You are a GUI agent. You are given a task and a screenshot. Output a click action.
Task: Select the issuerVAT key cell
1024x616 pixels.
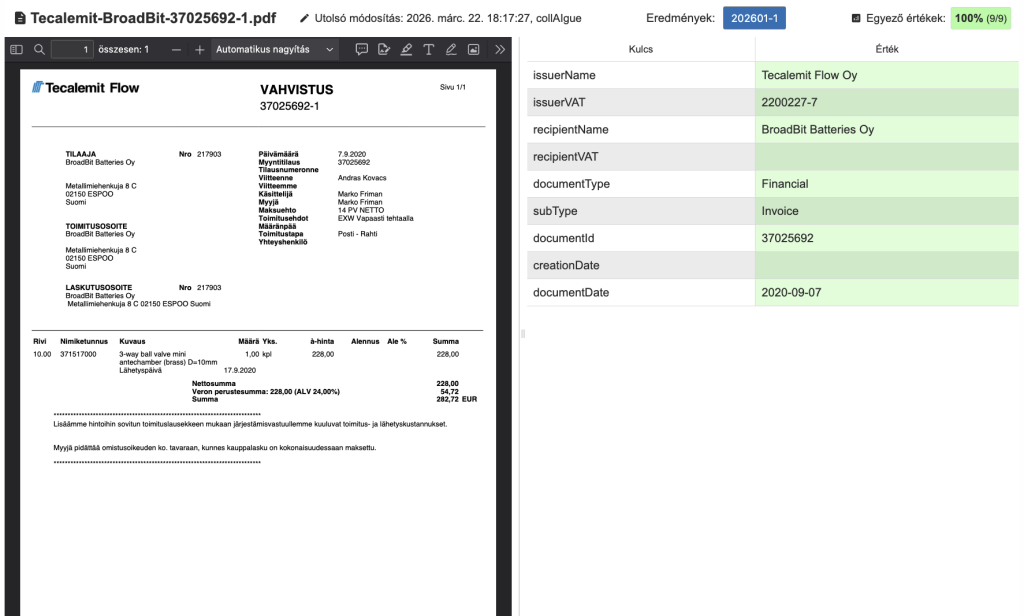641,103
